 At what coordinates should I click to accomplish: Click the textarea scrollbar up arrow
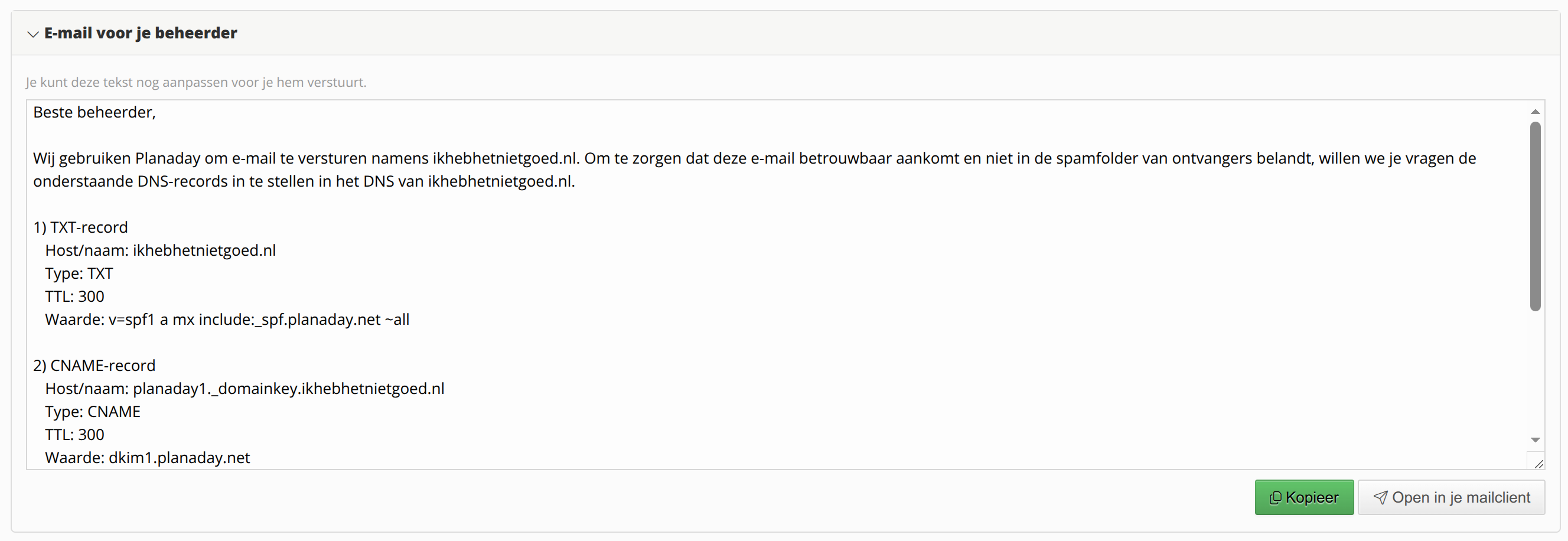click(1535, 112)
